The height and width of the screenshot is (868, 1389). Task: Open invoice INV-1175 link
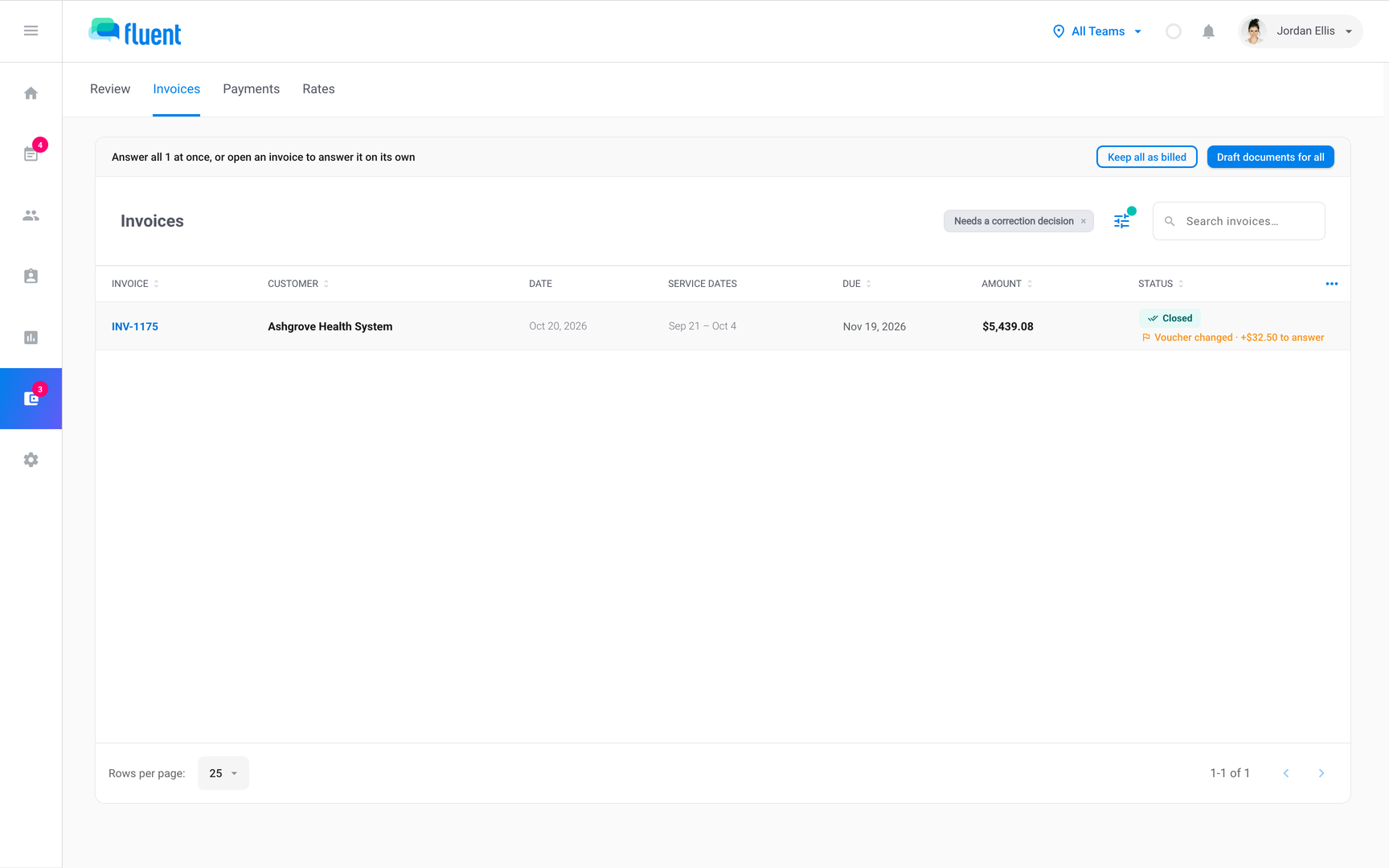click(x=135, y=326)
